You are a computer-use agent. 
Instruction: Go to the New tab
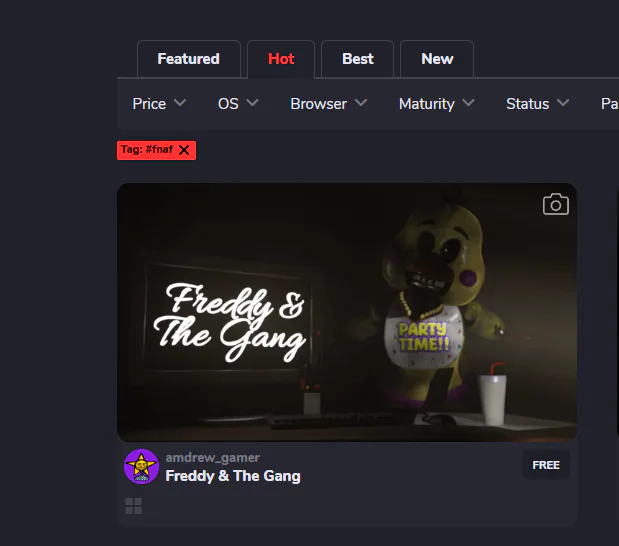pyautogui.click(x=437, y=59)
